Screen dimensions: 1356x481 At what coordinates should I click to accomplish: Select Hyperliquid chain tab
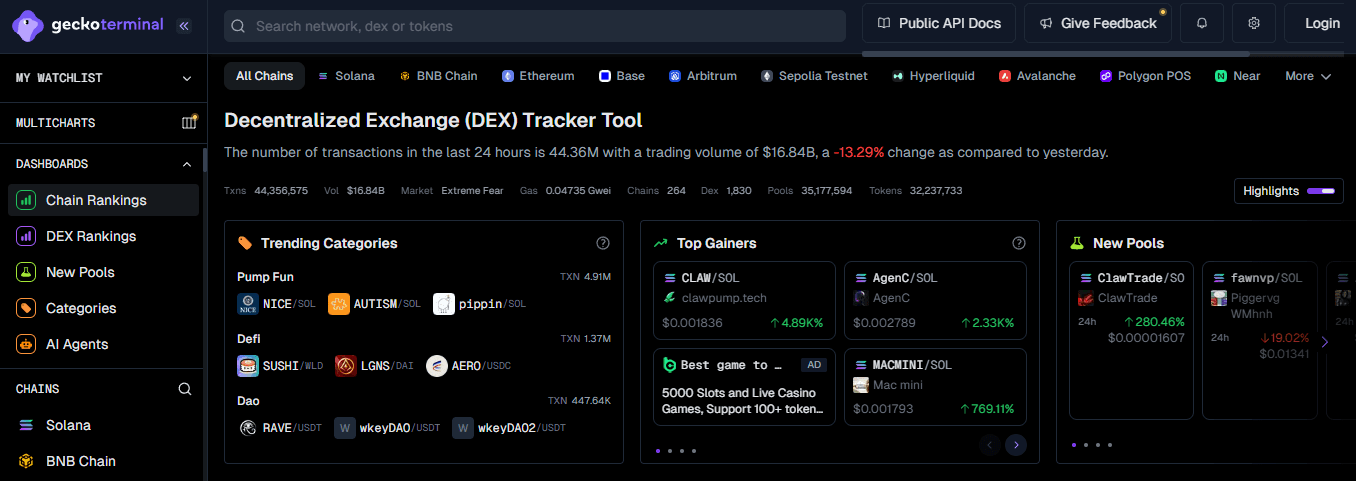pos(934,76)
